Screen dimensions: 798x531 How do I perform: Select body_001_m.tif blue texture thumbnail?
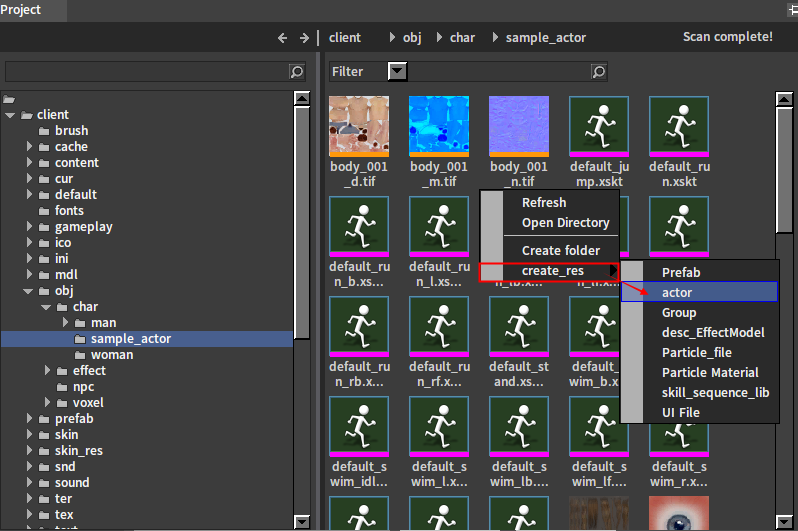(x=438, y=125)
